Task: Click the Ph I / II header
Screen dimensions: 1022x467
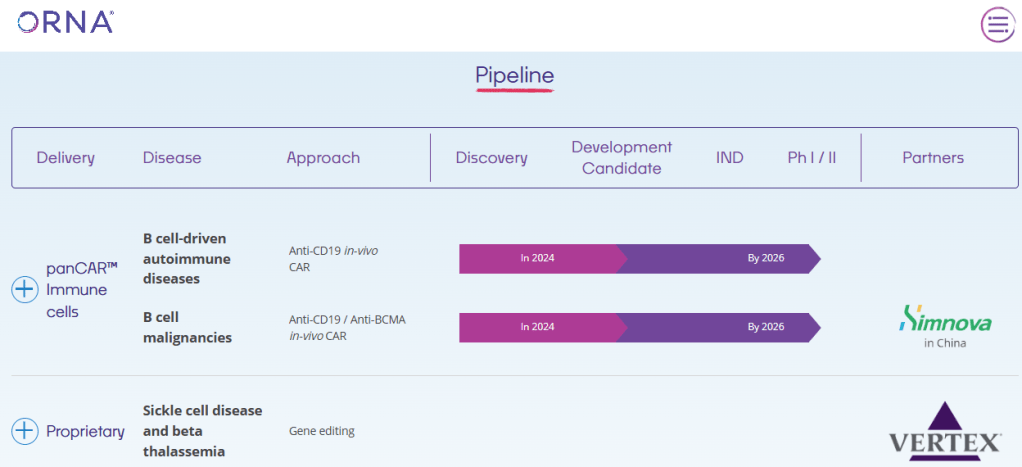Action: 811,158
